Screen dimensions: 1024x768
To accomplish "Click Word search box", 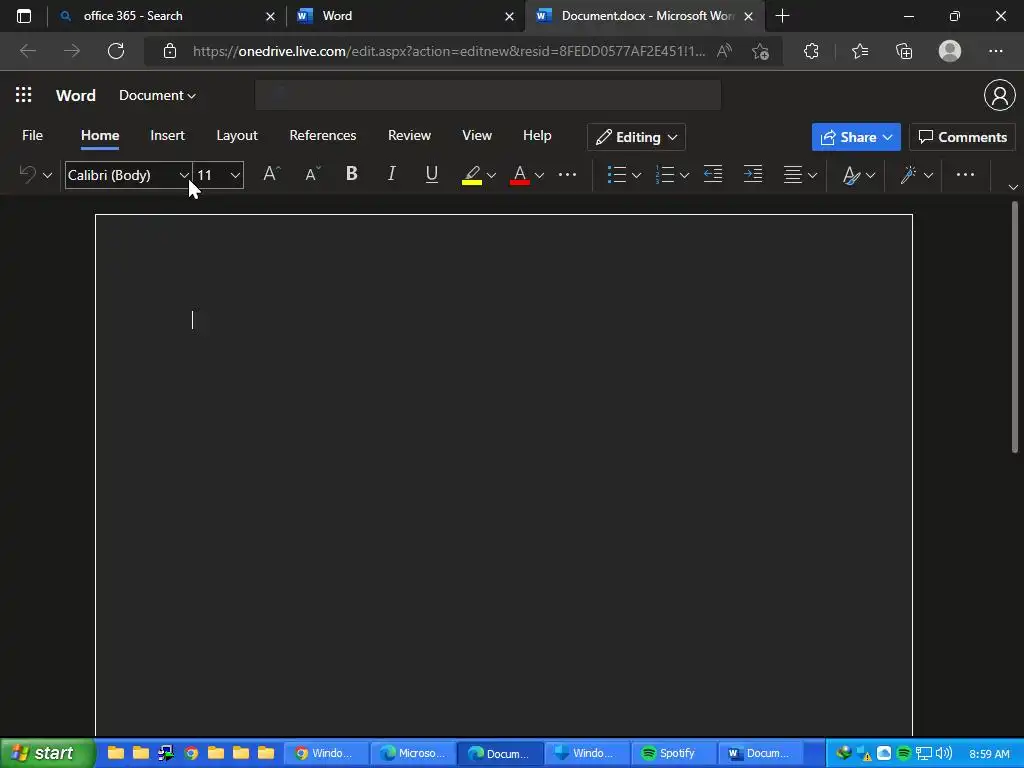I will point(488,95).
